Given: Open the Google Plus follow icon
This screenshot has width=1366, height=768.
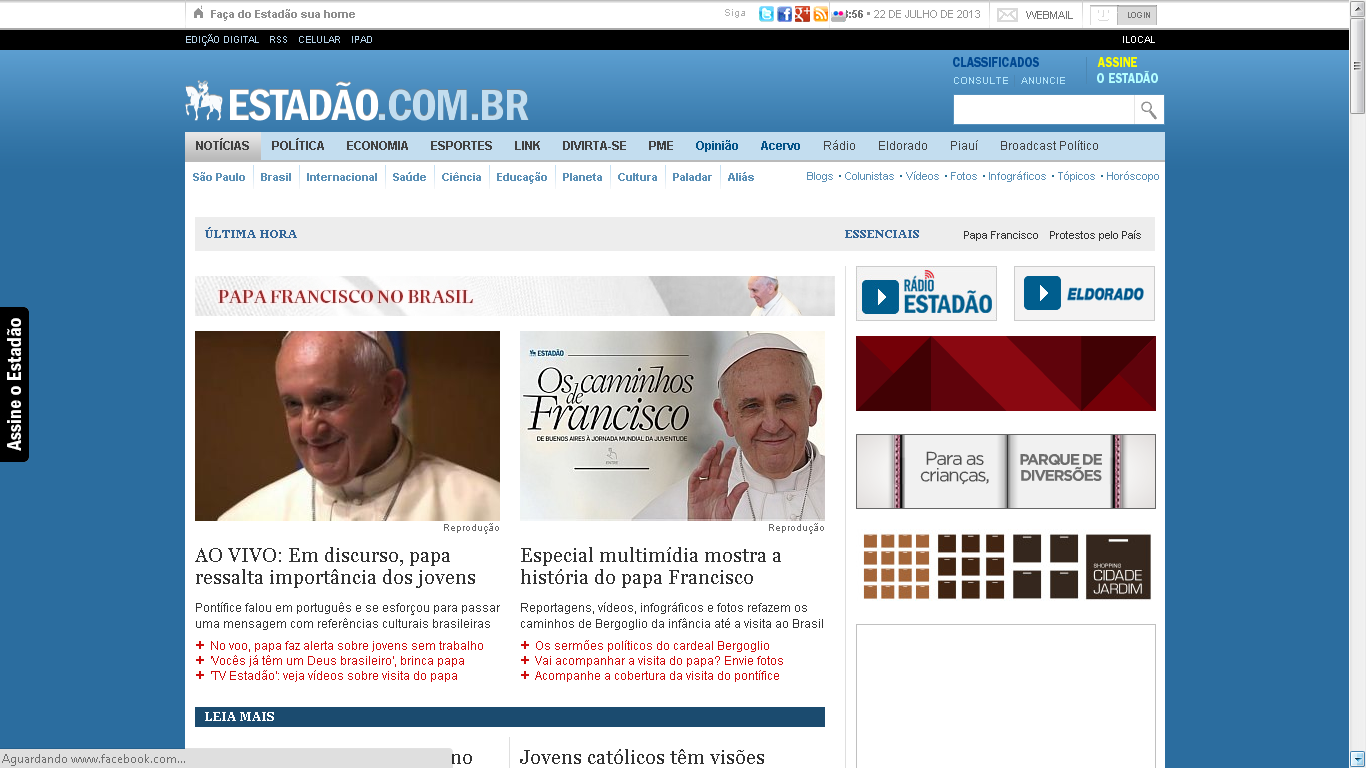Looking at the screenshot, I should point(802,14).
